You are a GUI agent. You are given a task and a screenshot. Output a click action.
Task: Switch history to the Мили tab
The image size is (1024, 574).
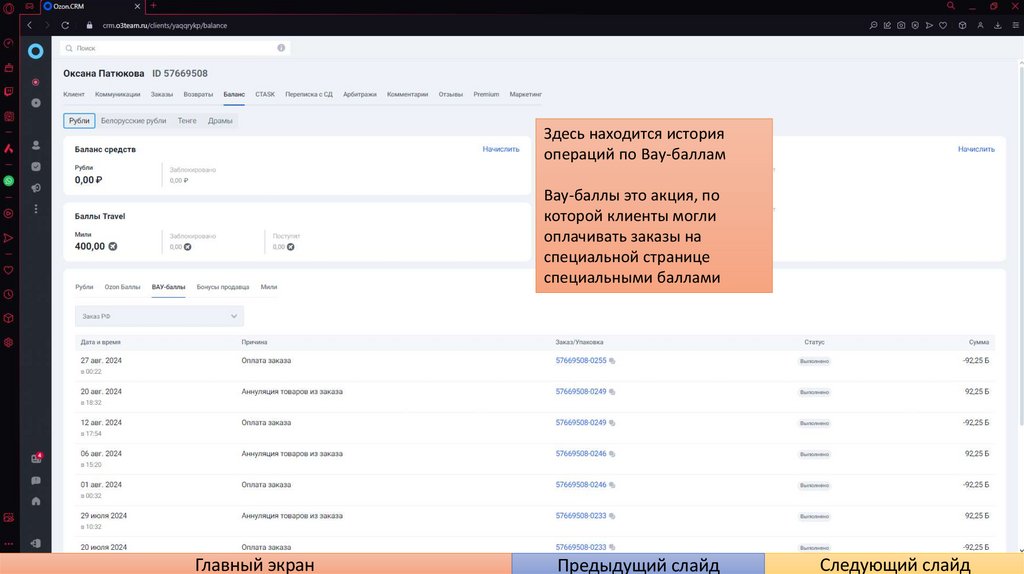pyautogui.click(x=268, y=287)
